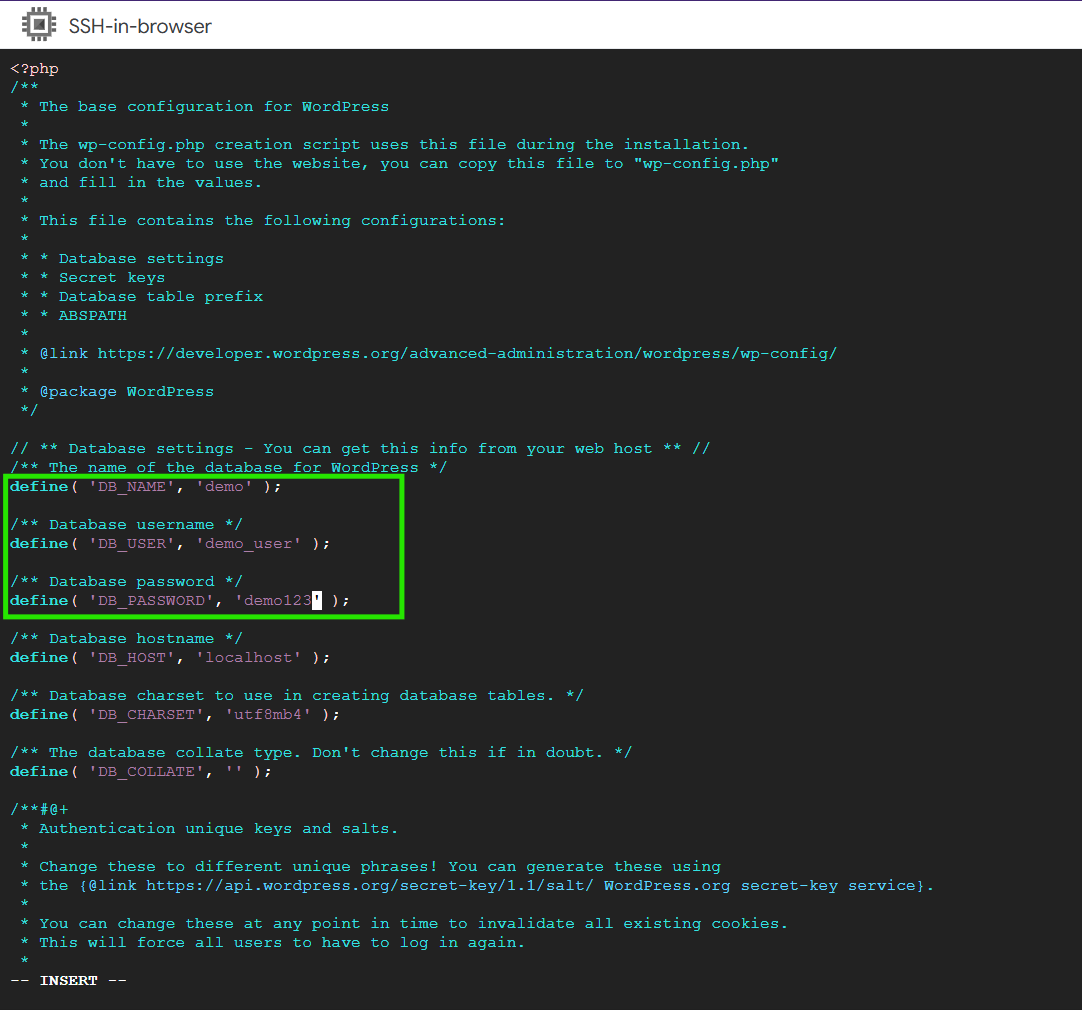Screen dimensions: 1082x1010
Task: Click the SSH-in-browser title text
Action: pos(140,26)
